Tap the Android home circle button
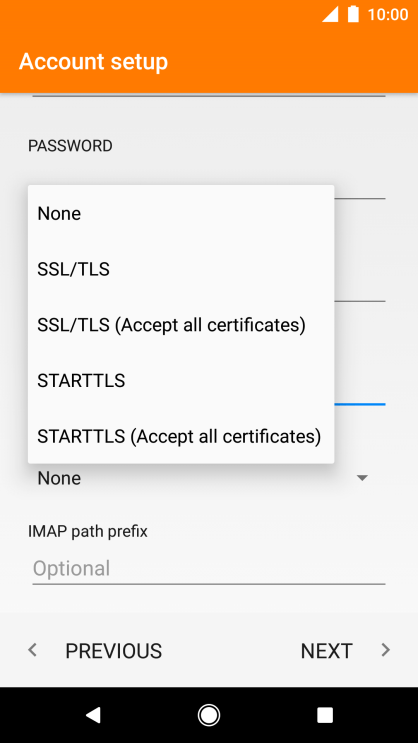The width and height of the screenshot is (418, 743). 209,715
